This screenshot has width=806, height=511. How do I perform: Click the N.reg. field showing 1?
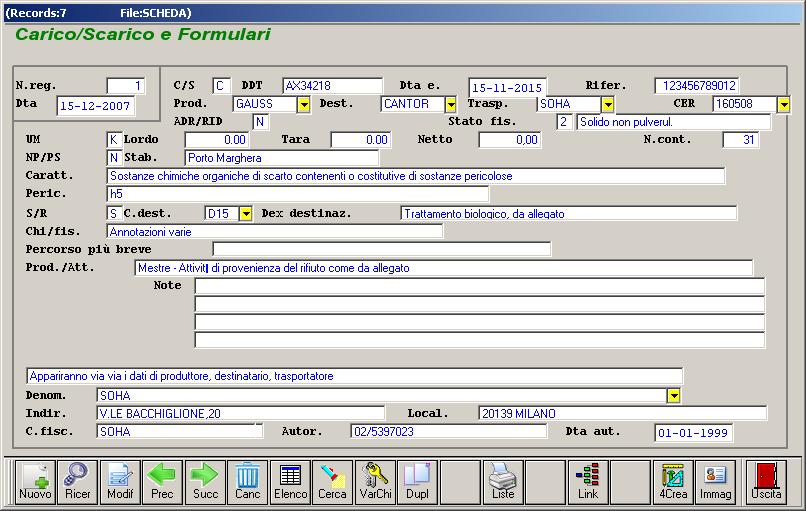(125, 86)
